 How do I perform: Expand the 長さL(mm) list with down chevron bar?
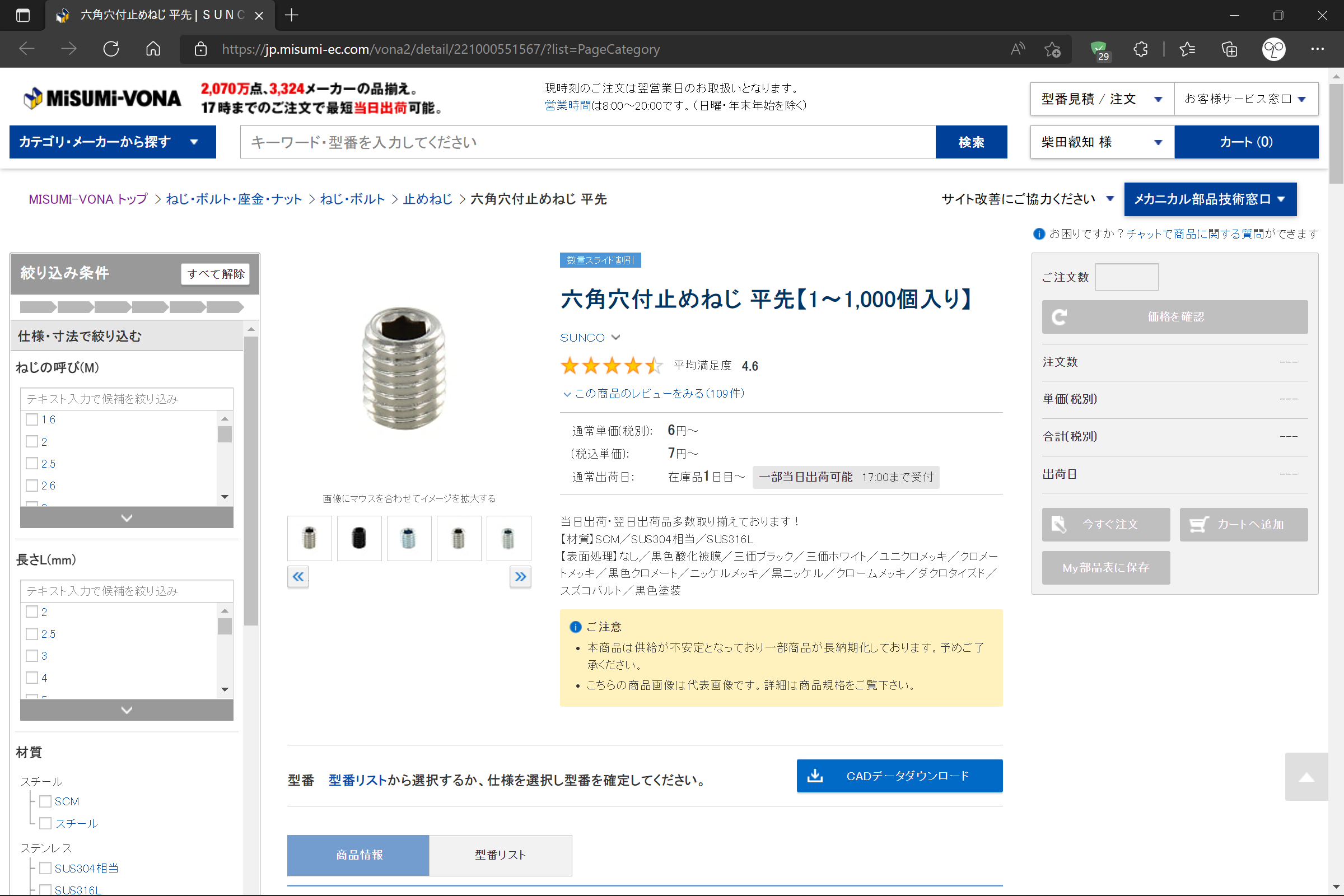tap(127, 710)
